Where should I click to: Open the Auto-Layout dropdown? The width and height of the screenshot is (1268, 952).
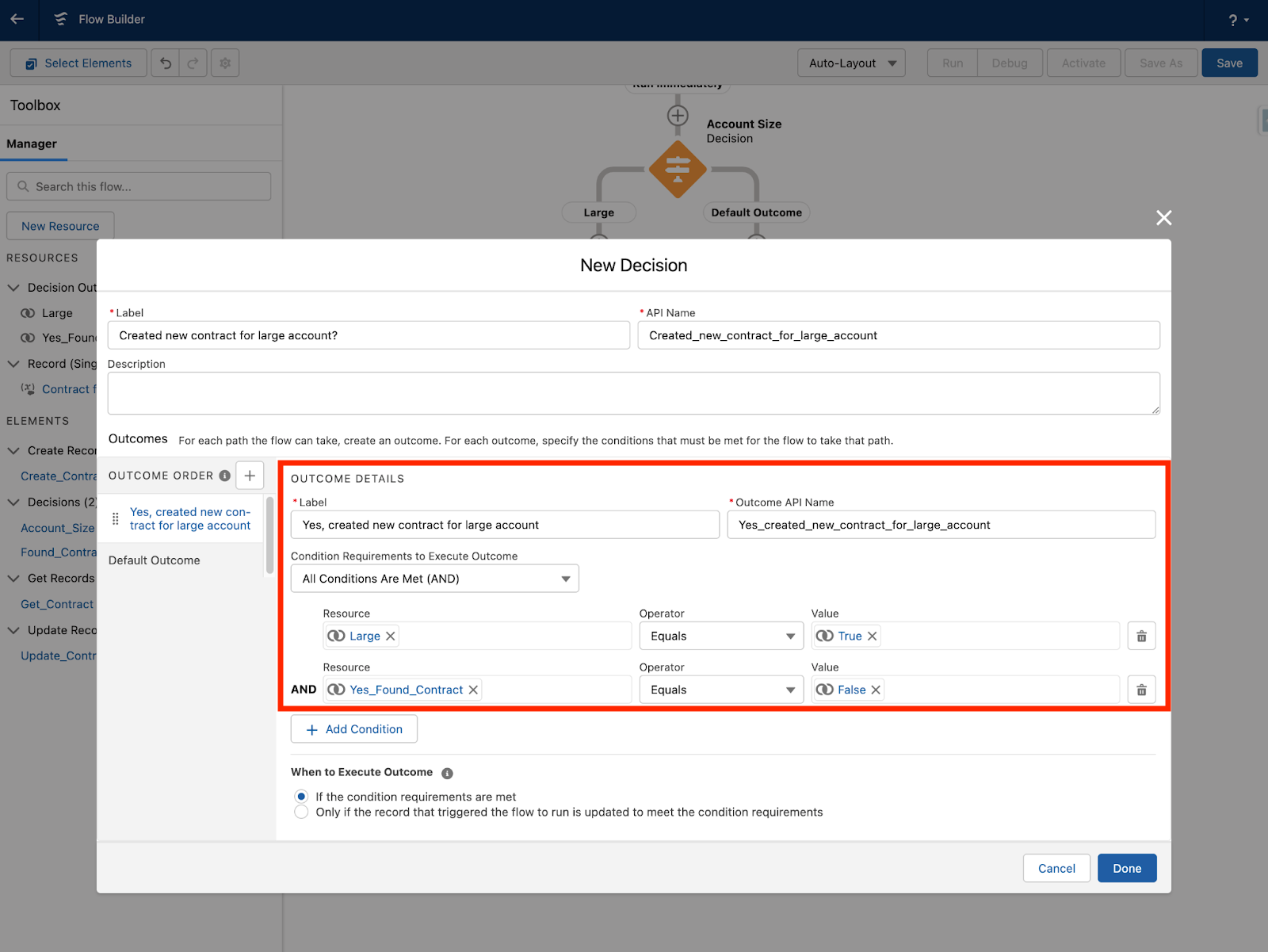coord(850,63)
